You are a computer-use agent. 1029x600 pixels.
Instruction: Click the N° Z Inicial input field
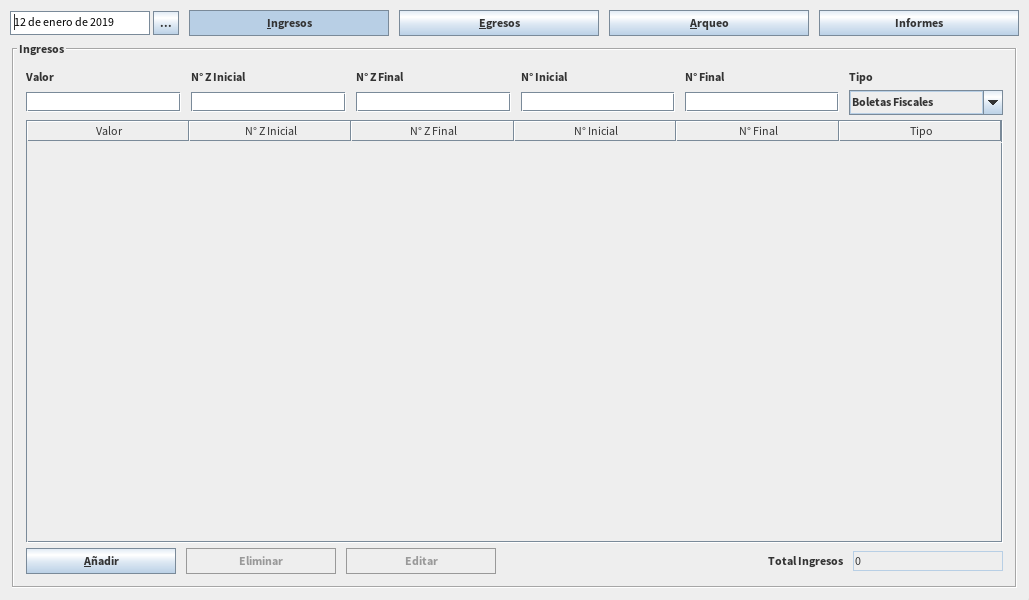tap(268, 102)
